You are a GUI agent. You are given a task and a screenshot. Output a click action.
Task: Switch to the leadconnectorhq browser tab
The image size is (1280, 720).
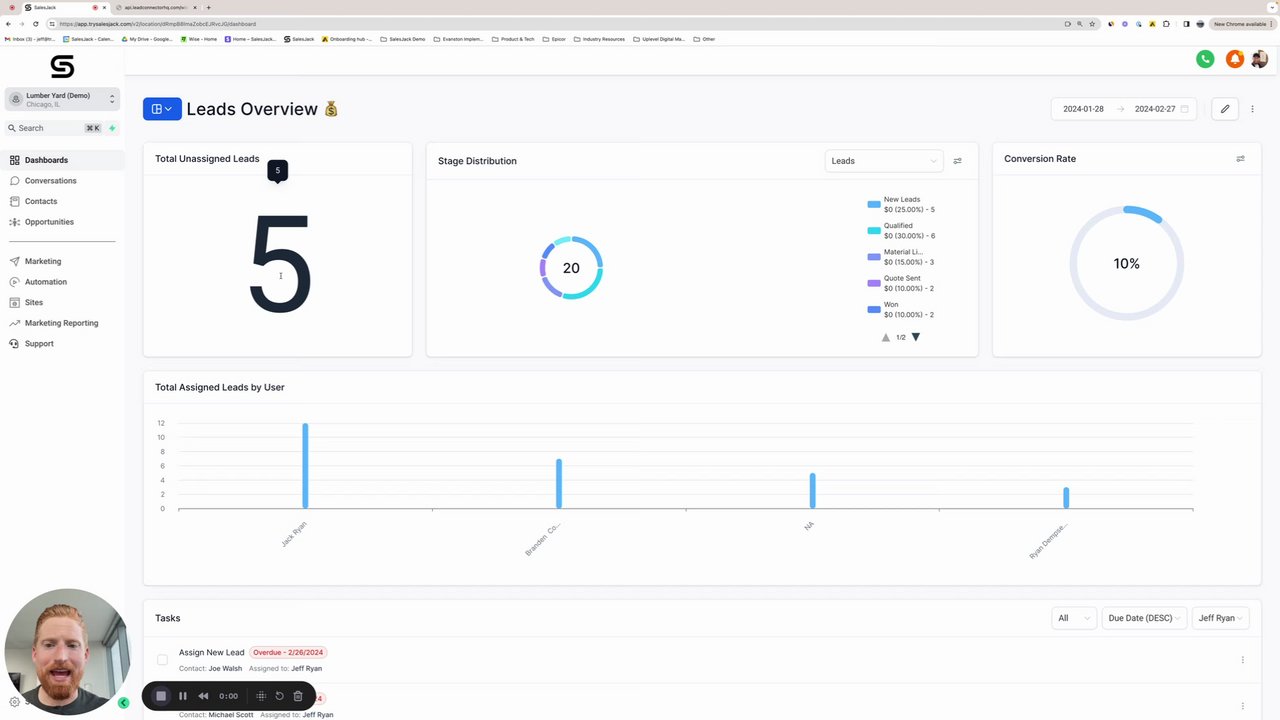coord(155,7)
